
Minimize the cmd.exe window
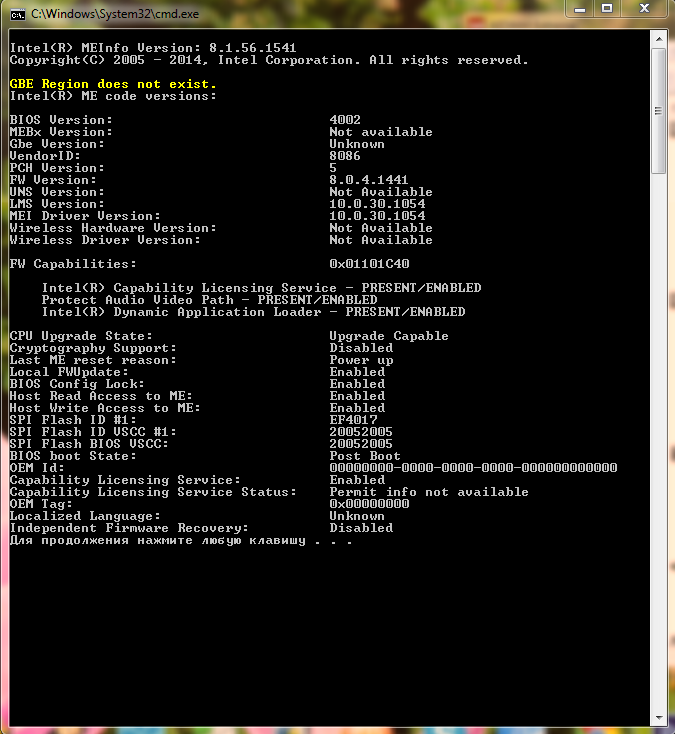580,9
